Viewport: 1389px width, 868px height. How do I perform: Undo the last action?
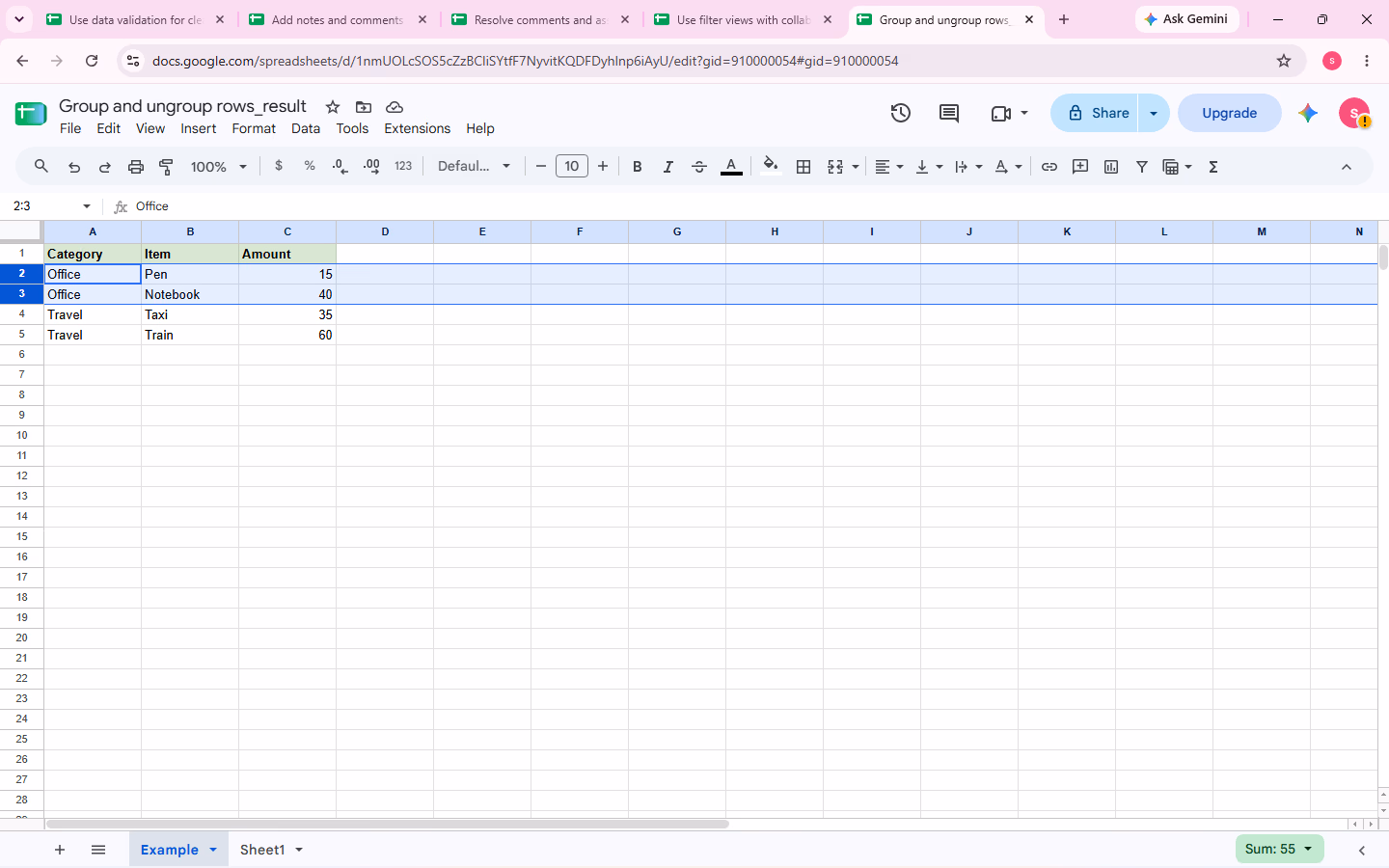tap(74, 167)
